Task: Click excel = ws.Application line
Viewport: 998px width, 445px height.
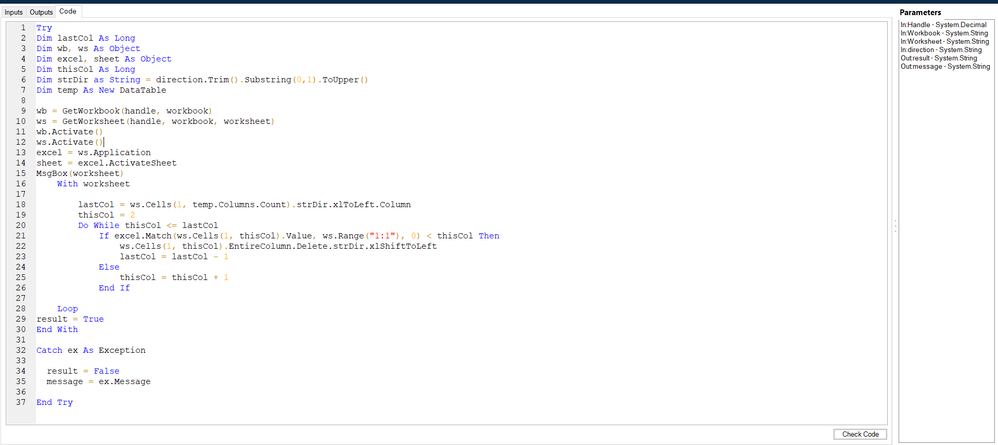Action: (93, 153)
